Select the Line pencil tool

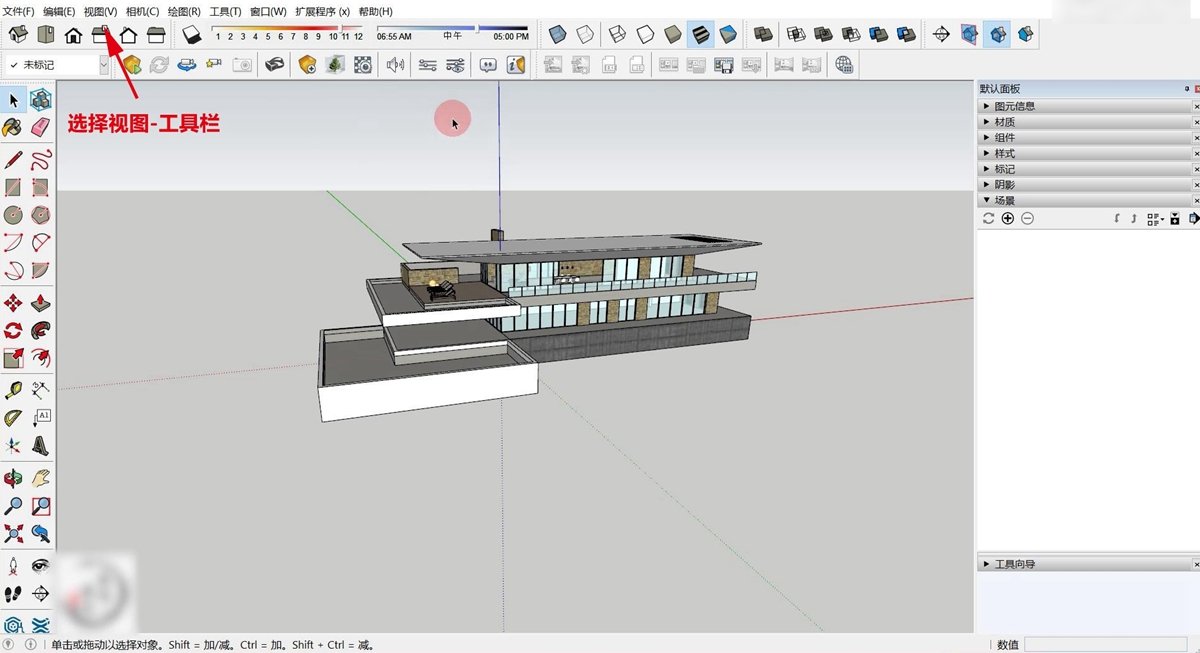click(13, 158)
